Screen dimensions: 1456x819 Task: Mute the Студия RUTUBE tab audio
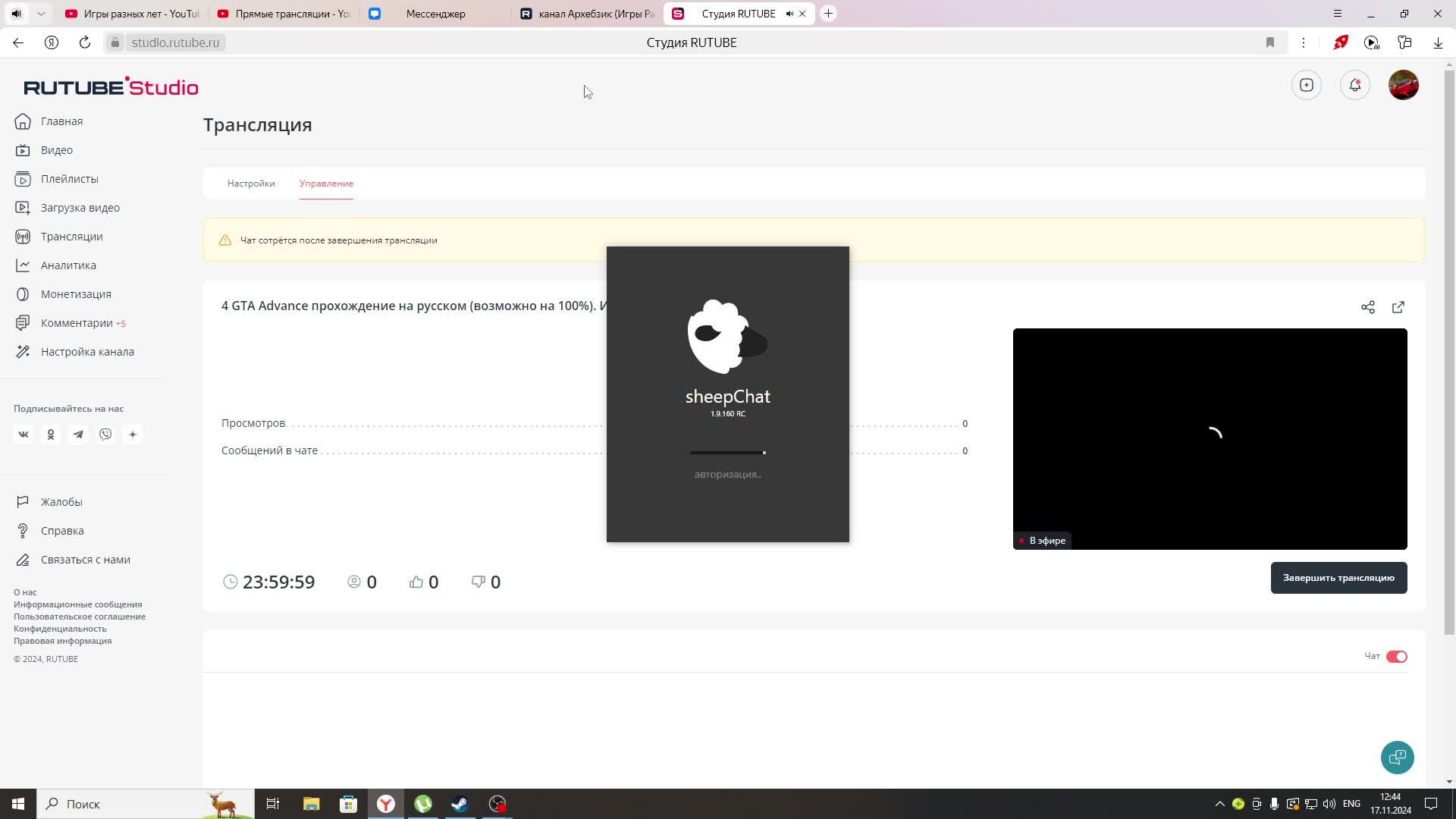point(789,14)
